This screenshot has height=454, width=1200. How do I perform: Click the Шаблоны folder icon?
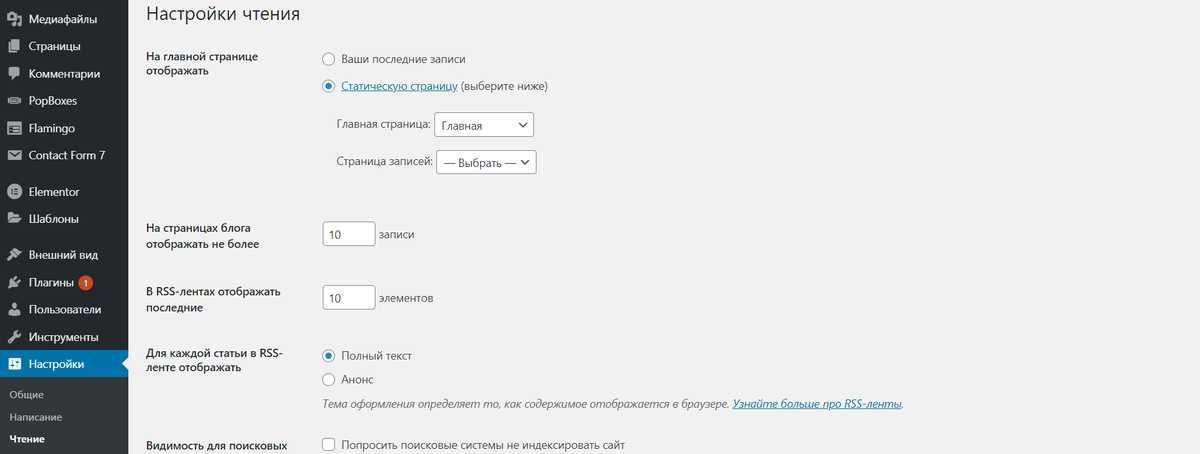pyautogui.click(x=14, y=219)
